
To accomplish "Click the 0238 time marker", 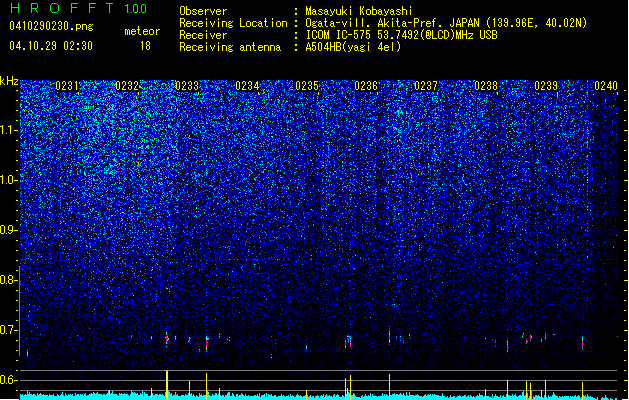I will pos(486,86).
